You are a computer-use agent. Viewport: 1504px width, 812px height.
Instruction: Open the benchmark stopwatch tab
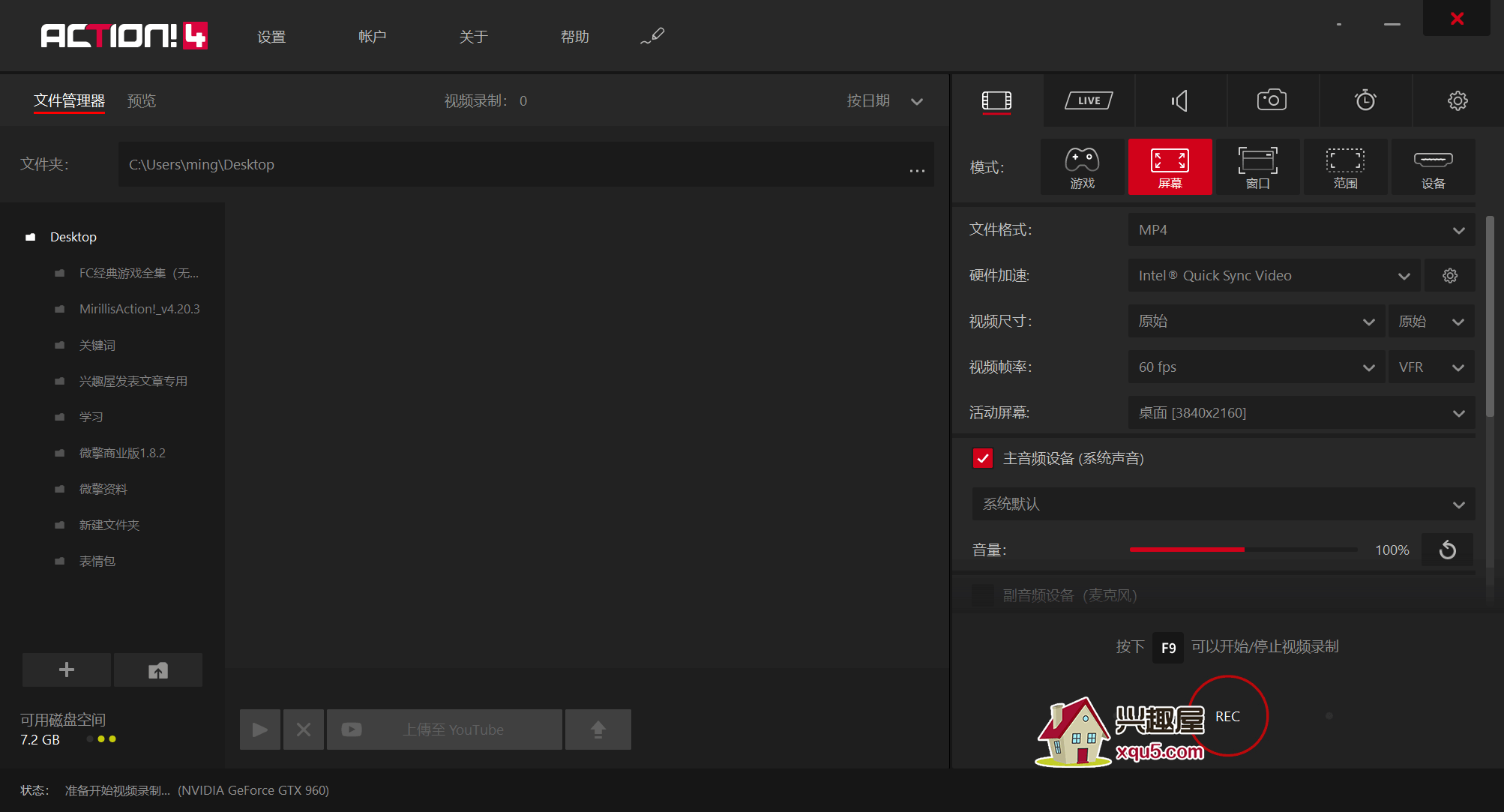1365,100
